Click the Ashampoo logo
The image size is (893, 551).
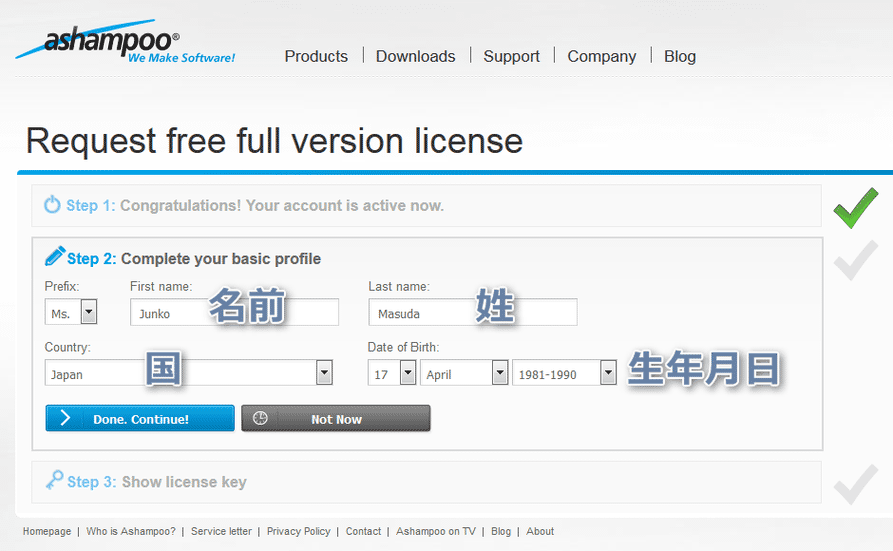[125, 41]
